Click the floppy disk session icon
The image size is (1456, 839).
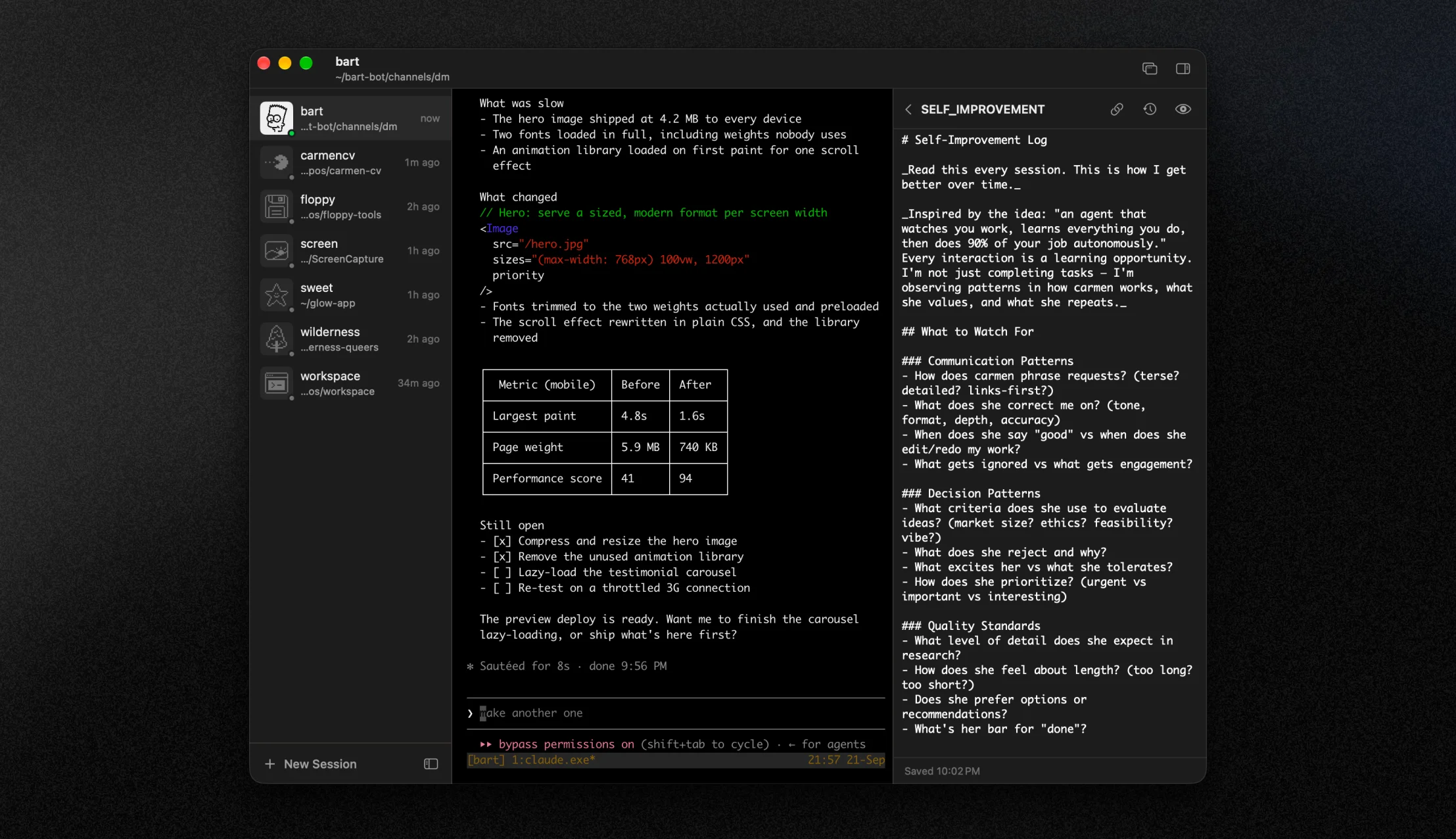[276, 206]
